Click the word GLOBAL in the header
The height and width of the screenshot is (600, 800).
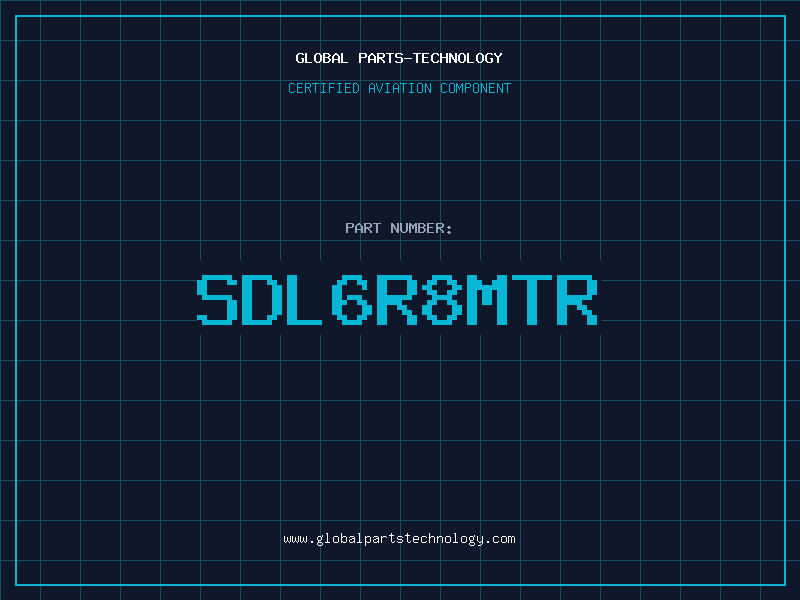(321, 58)
